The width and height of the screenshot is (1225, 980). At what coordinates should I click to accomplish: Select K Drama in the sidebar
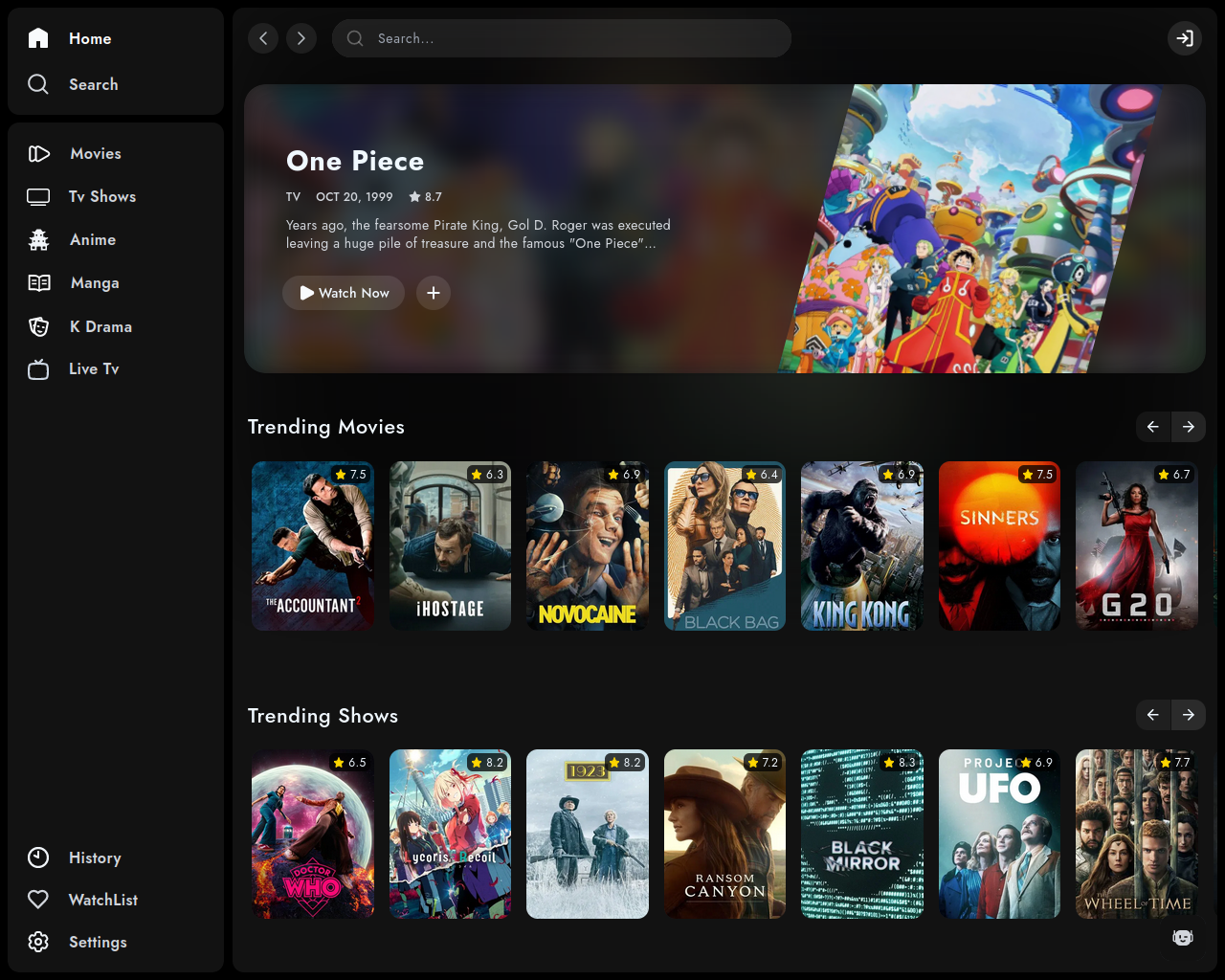pos(100,326)
